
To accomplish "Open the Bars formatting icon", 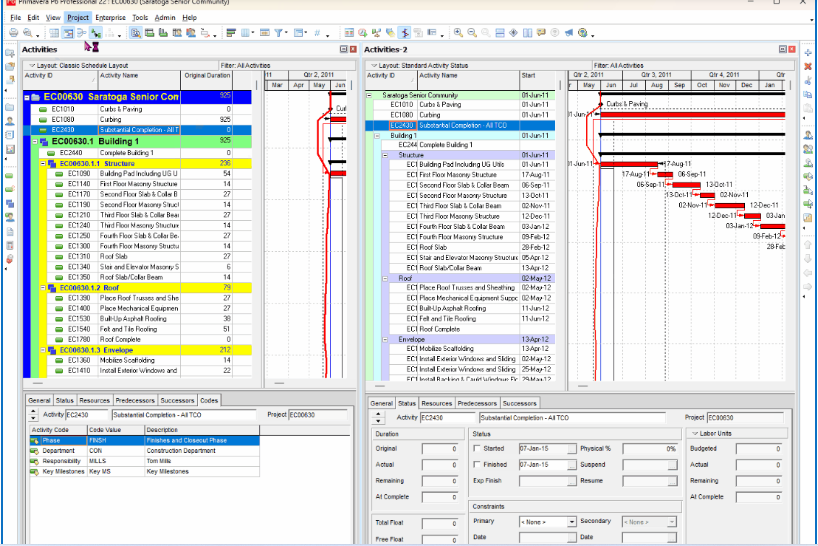I will 231,33.
